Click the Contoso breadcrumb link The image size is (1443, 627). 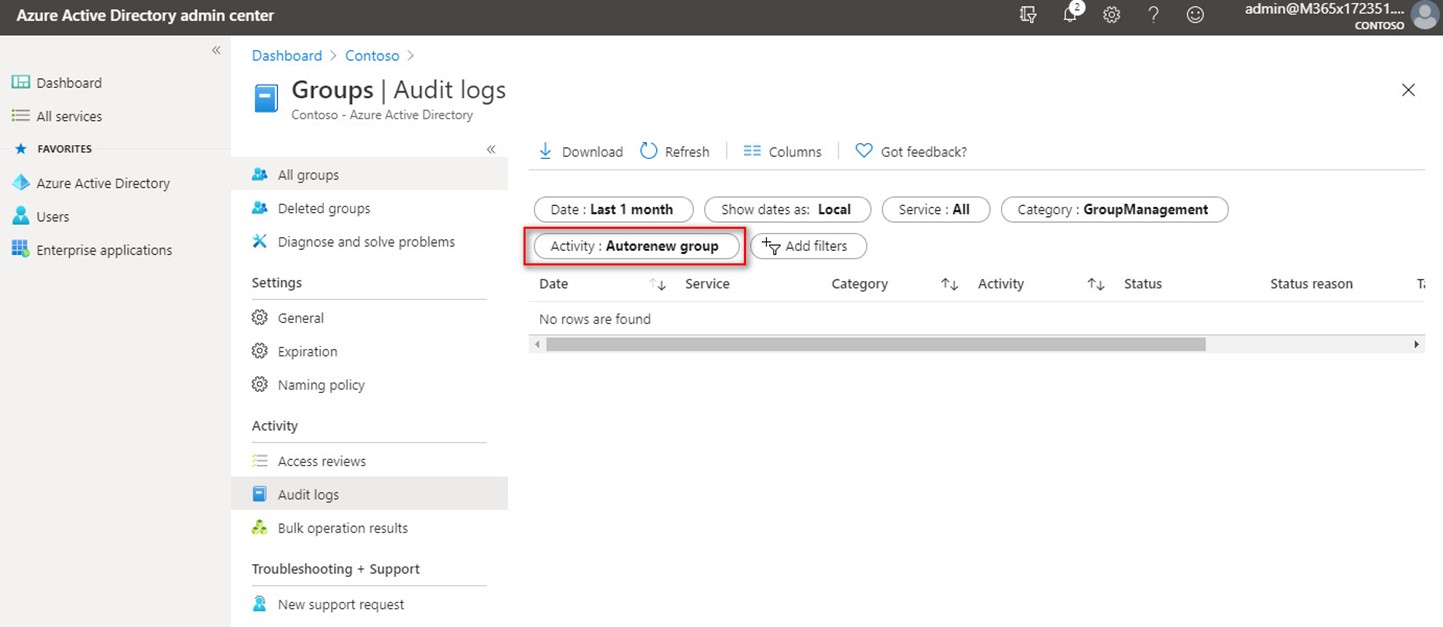tap(372, 56)
